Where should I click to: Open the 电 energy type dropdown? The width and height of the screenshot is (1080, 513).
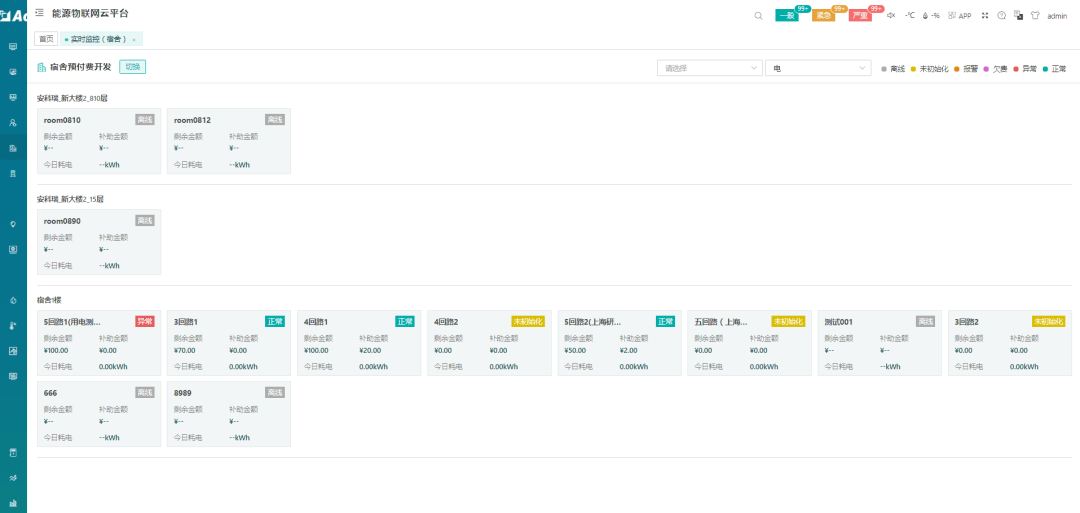pos(818,68)
